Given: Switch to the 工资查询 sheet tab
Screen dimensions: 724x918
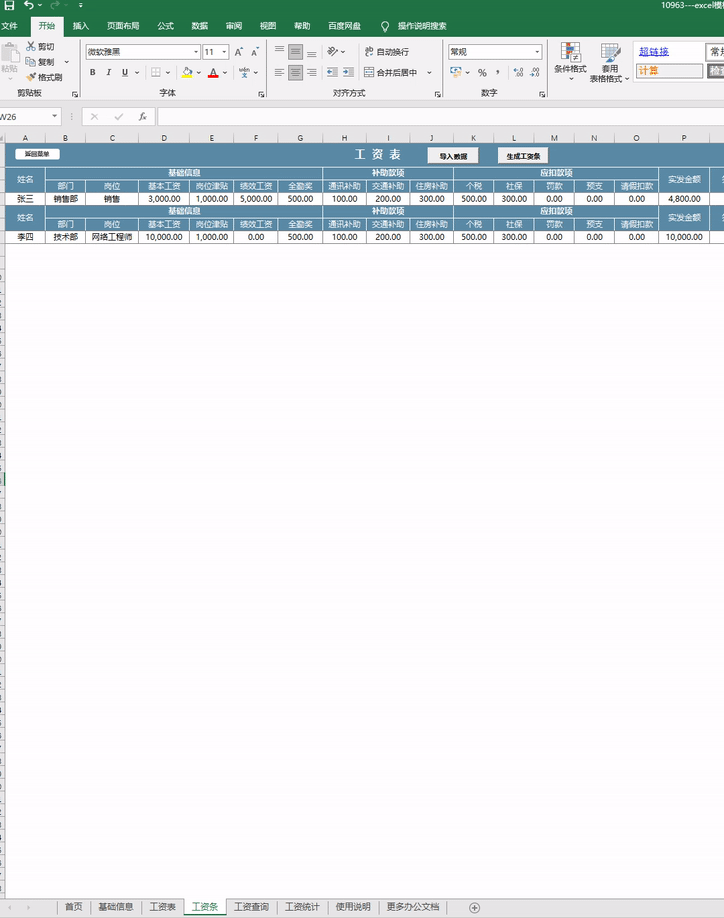Looking at the screenshot, I should [x=251, y=907].
